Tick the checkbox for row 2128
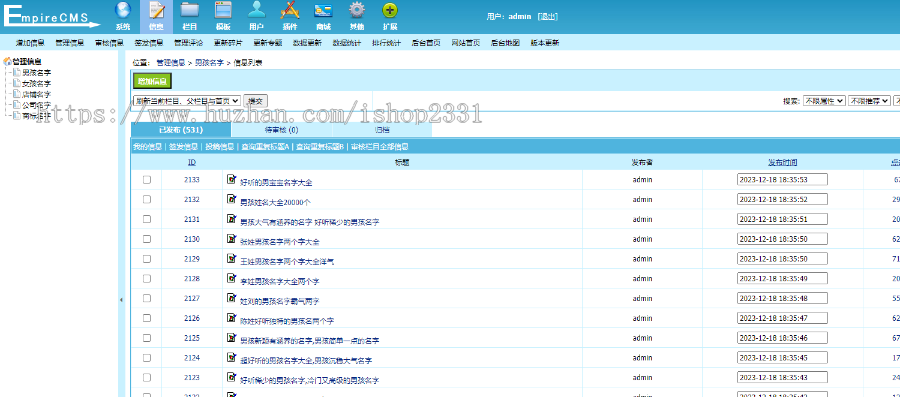The image size is (900, 397). [x=147, y=278]
